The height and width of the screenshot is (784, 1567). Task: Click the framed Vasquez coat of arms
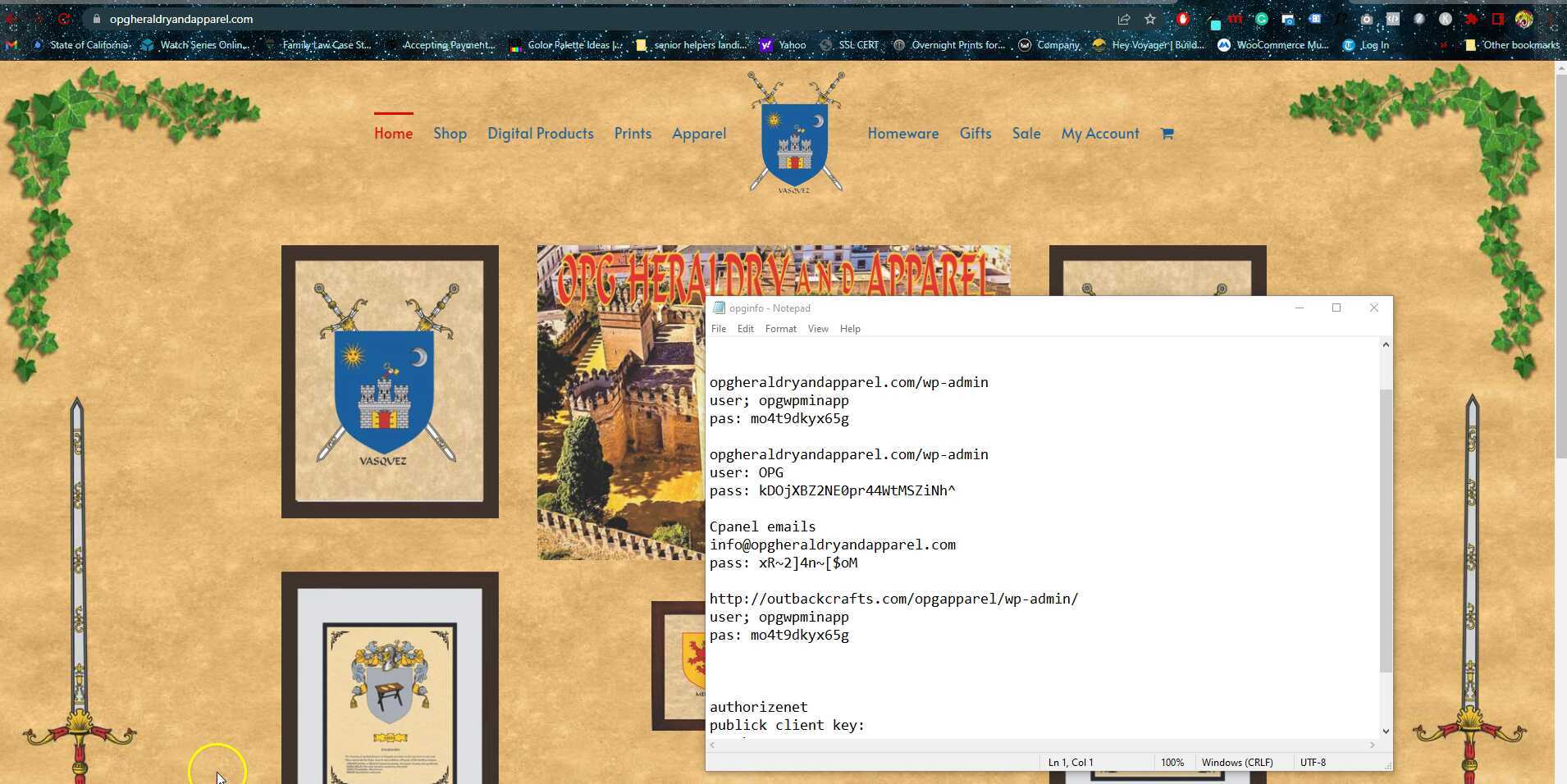pyautogui.click(x=390, y=381)
